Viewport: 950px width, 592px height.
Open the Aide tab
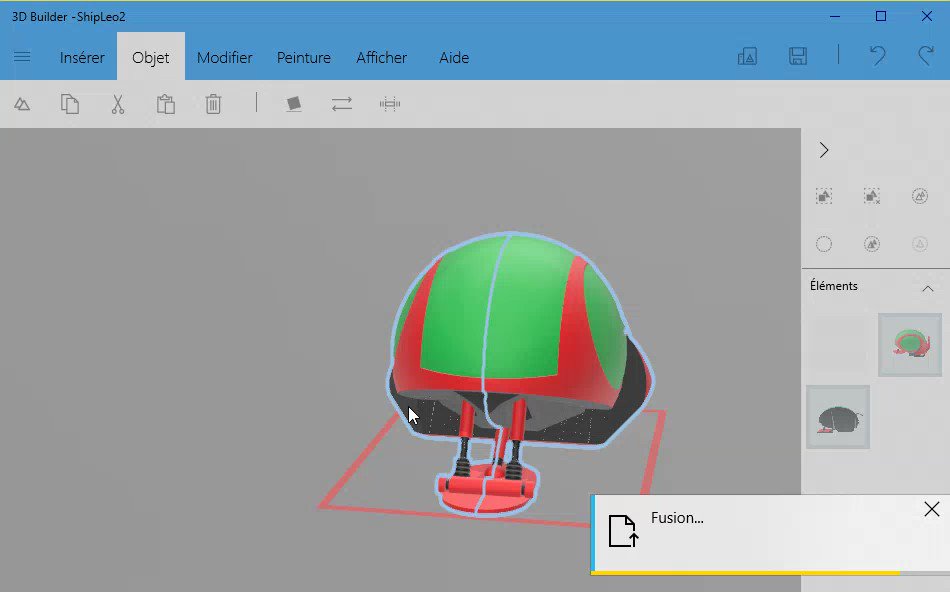pos(454,58)
